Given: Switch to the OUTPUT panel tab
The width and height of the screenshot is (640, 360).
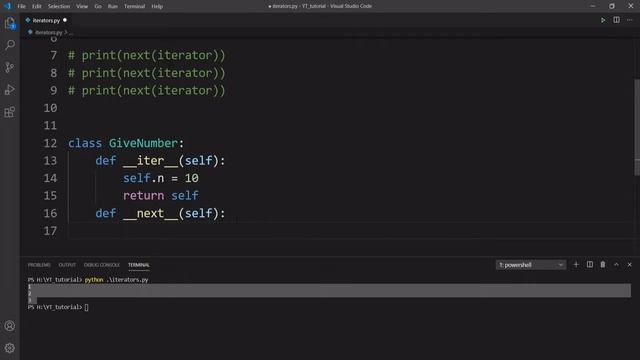Looking at the screenshot, I should [67, 265].
